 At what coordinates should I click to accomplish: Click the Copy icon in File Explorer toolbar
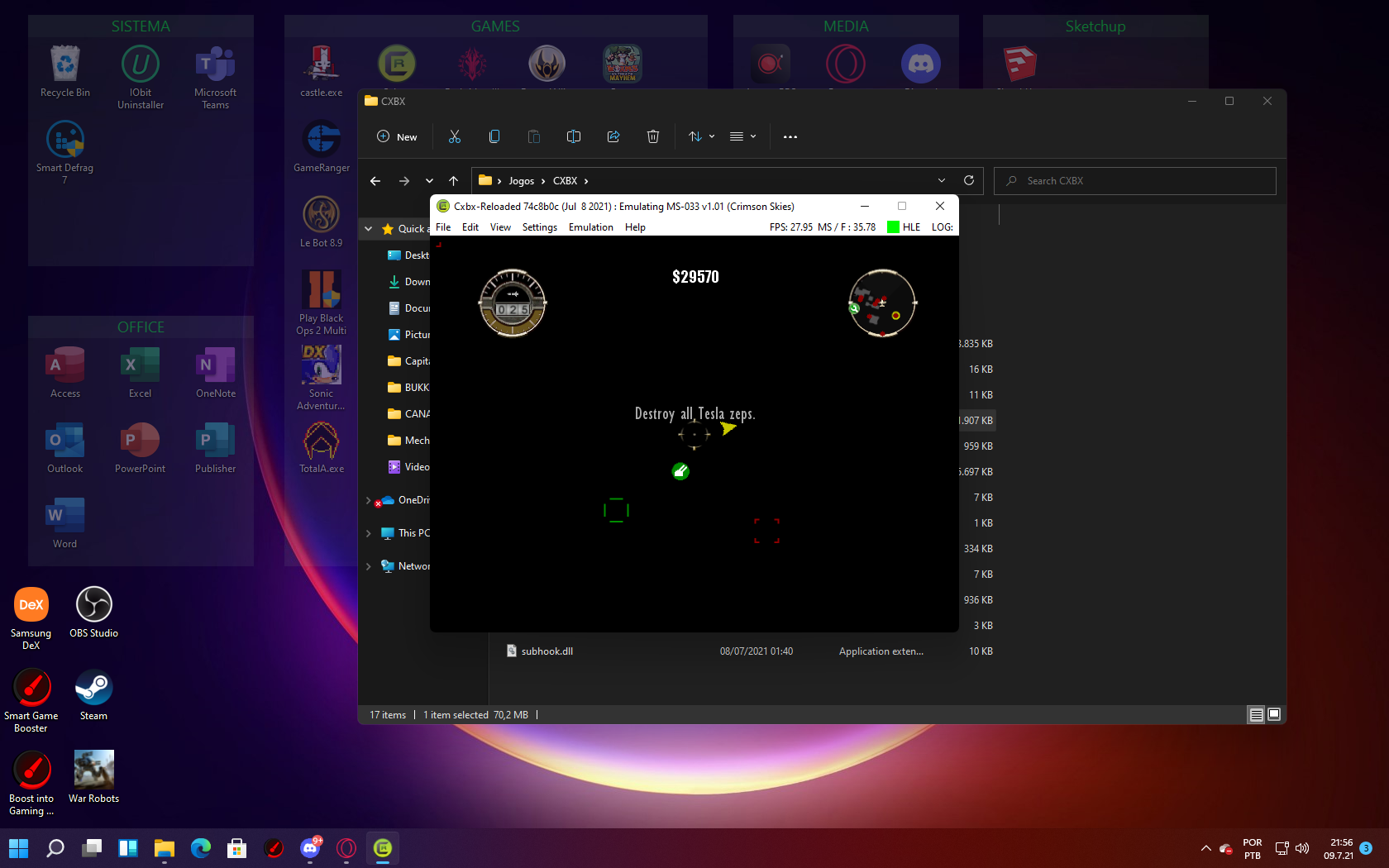tap(494, 136)
